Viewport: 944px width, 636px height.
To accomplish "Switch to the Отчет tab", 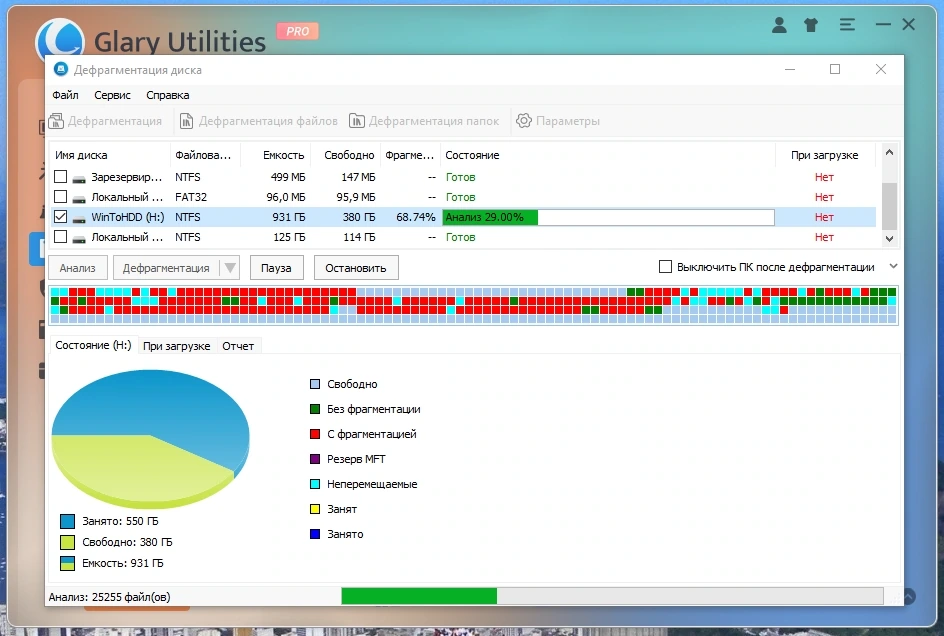I will click(x=238, y=346).
